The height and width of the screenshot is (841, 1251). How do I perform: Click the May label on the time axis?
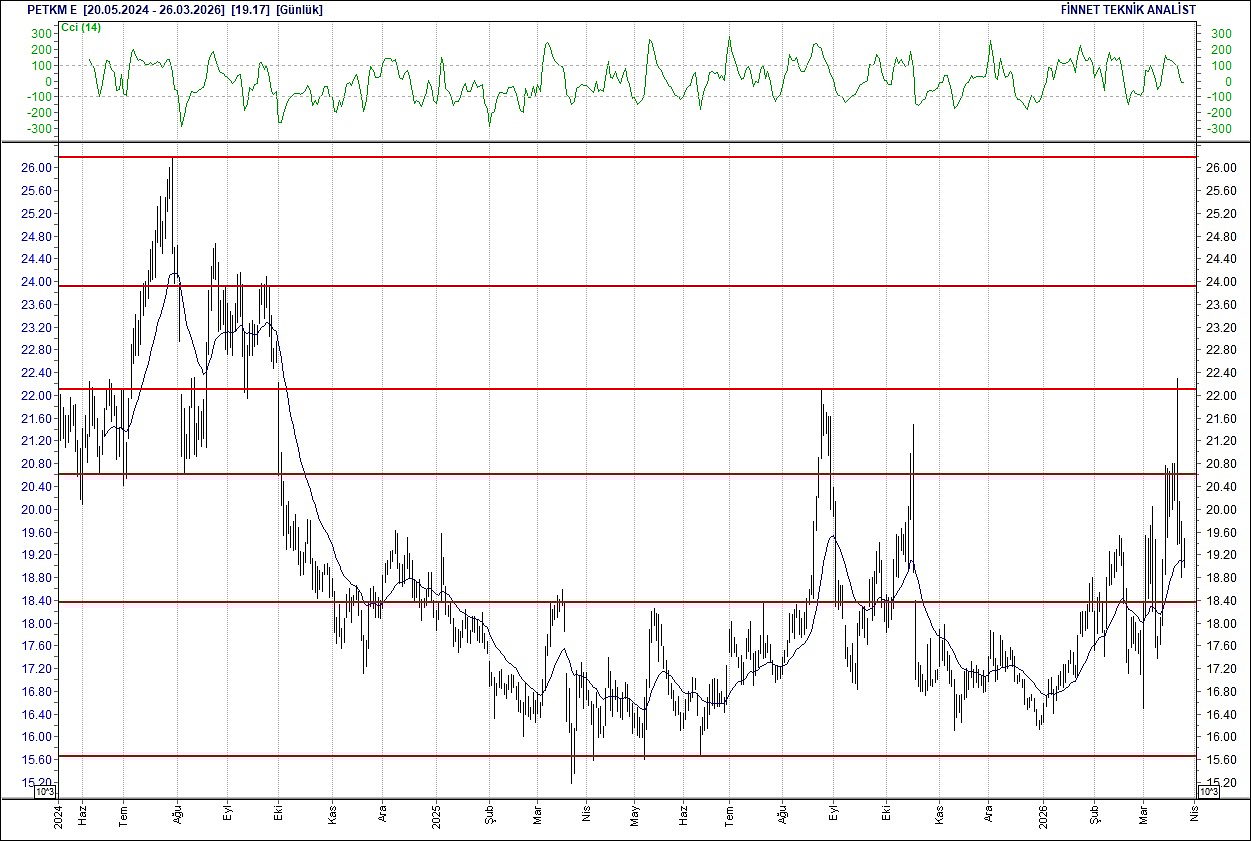(x=634, y=814)
